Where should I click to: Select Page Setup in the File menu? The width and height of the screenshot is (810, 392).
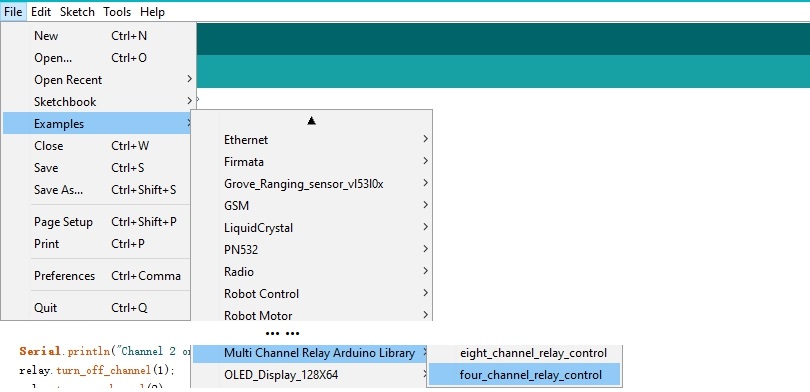pos(97,222)
